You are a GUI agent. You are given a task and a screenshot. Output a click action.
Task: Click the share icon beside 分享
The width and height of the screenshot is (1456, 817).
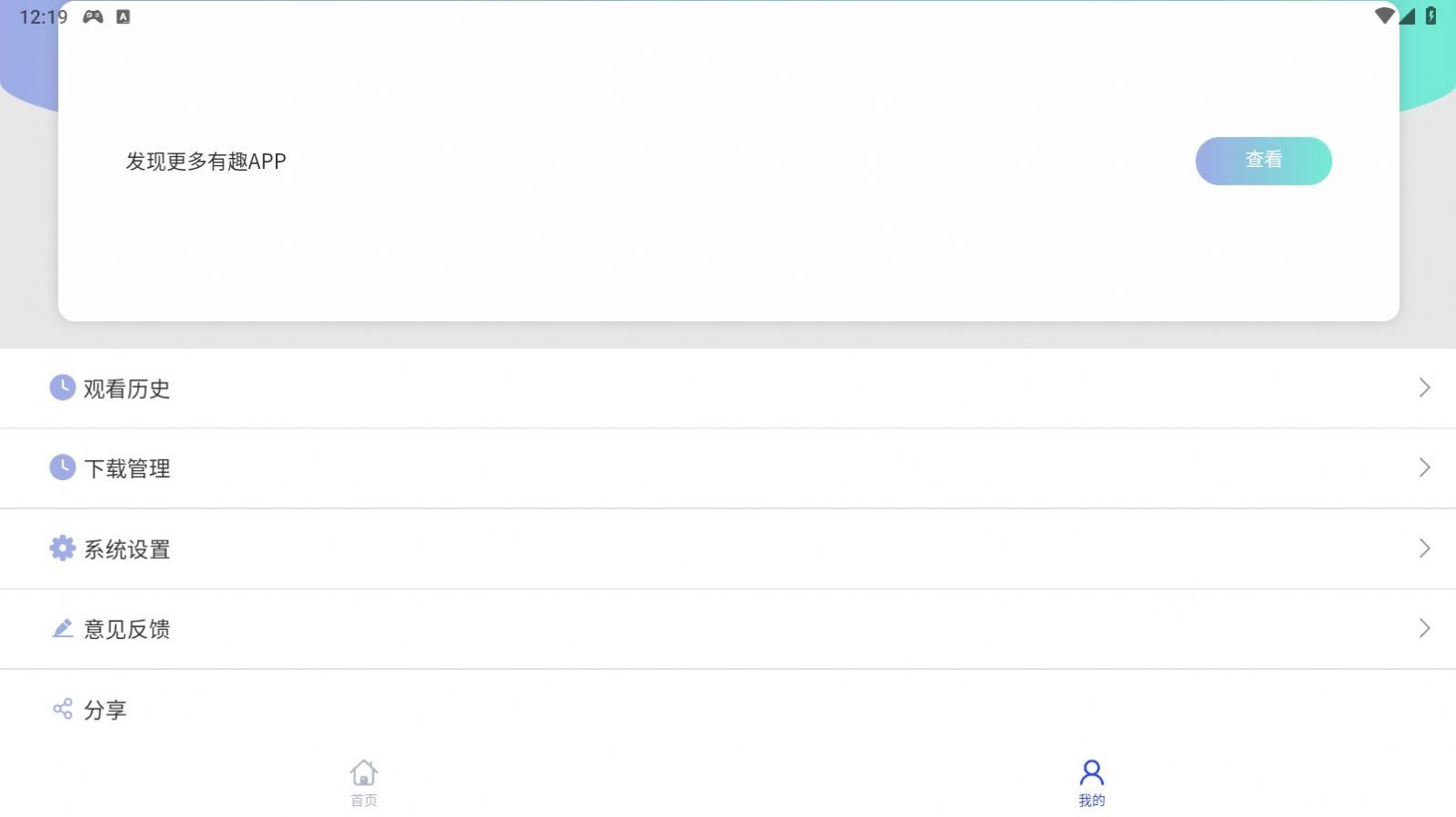tap(62, 709)
